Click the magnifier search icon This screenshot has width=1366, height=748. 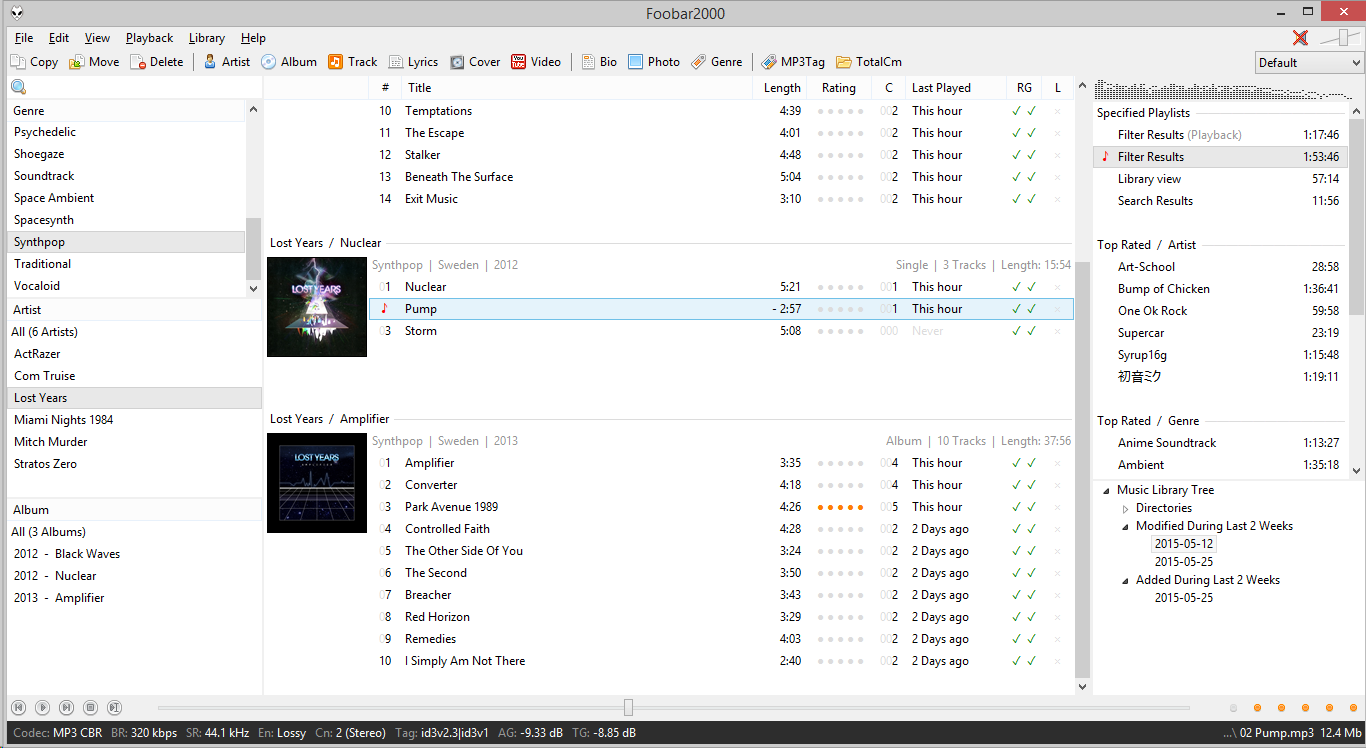coord(18,88)
